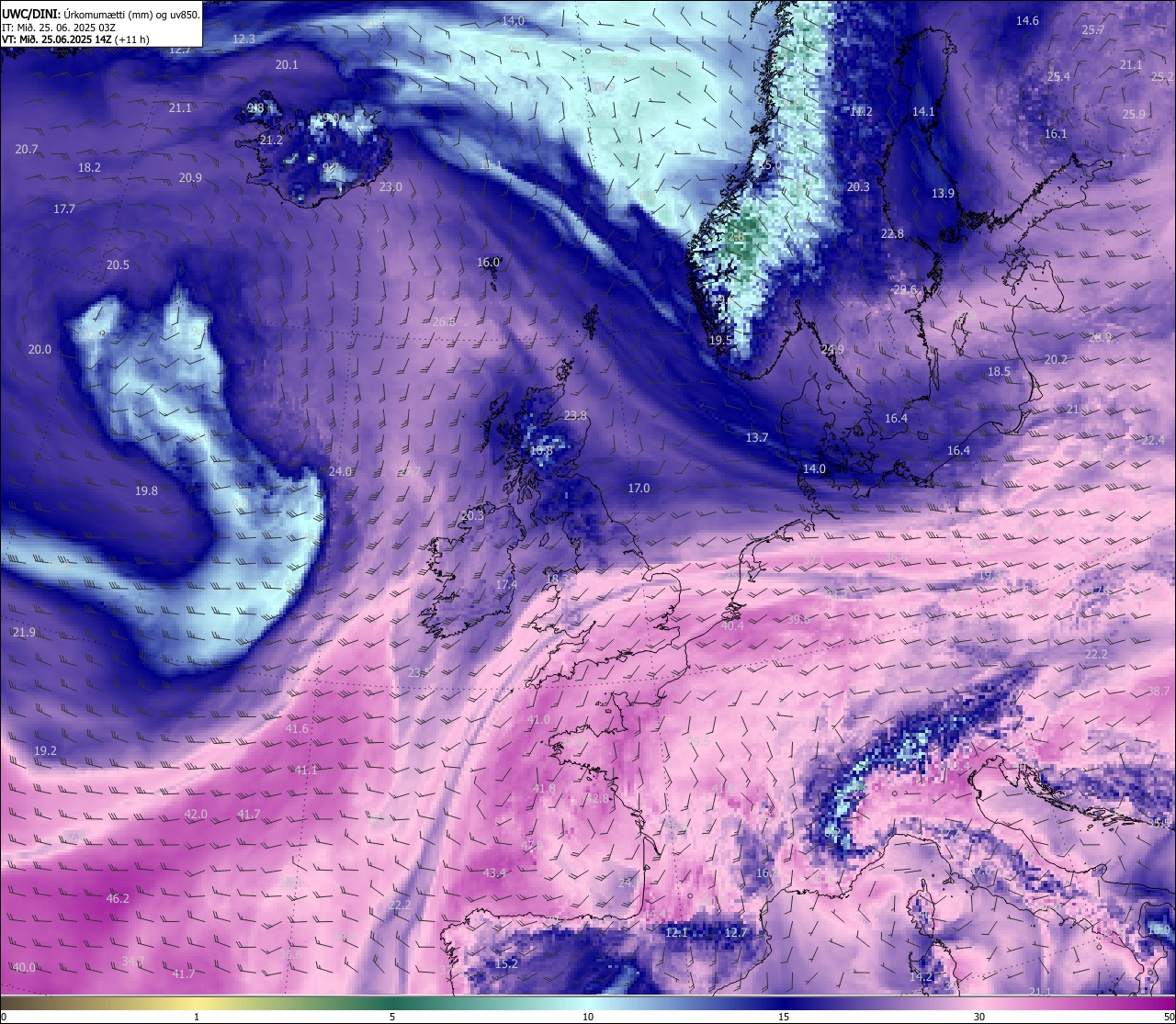This screenshot has width=1176, height=1024.
Task: Click the 22.8 value label
Action: tap(892, 233)
